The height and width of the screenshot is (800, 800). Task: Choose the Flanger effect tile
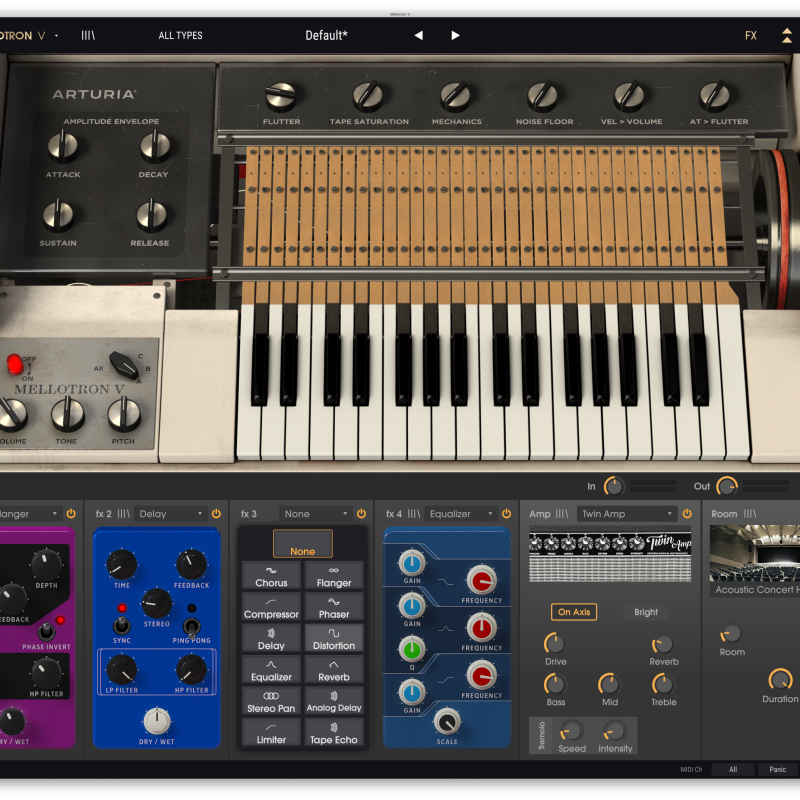pos(334,576)
